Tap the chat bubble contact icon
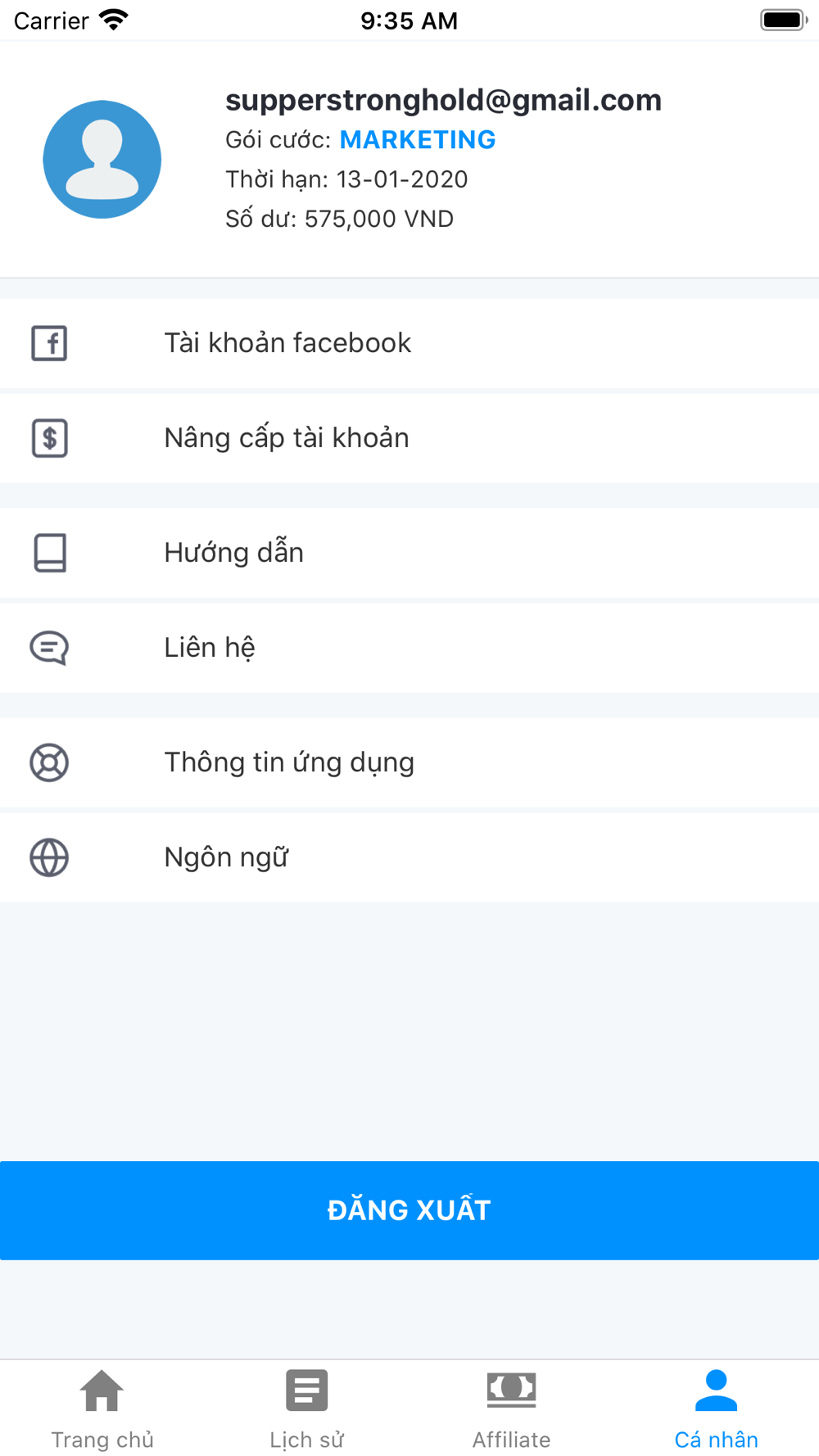The height and width of the screenshot is (1456, 819). [x=49, y=648]
